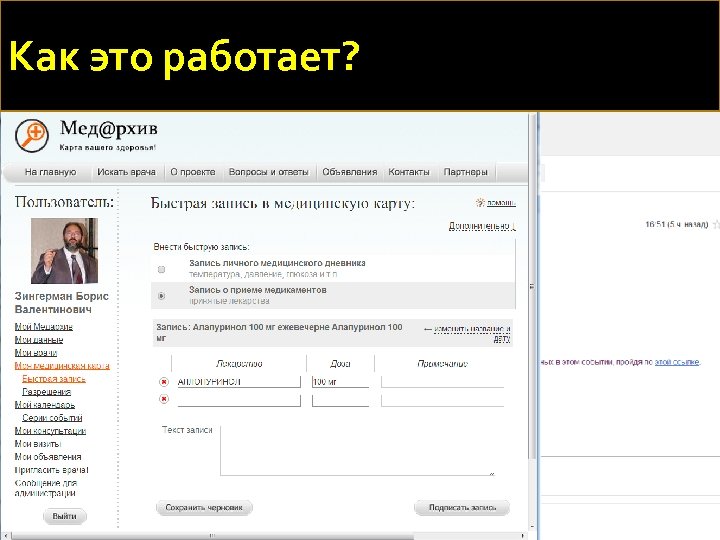This screenshot has height=540, width=720.
Task: Click the help sun icon near помощь
Action: [x=480, y=202]
